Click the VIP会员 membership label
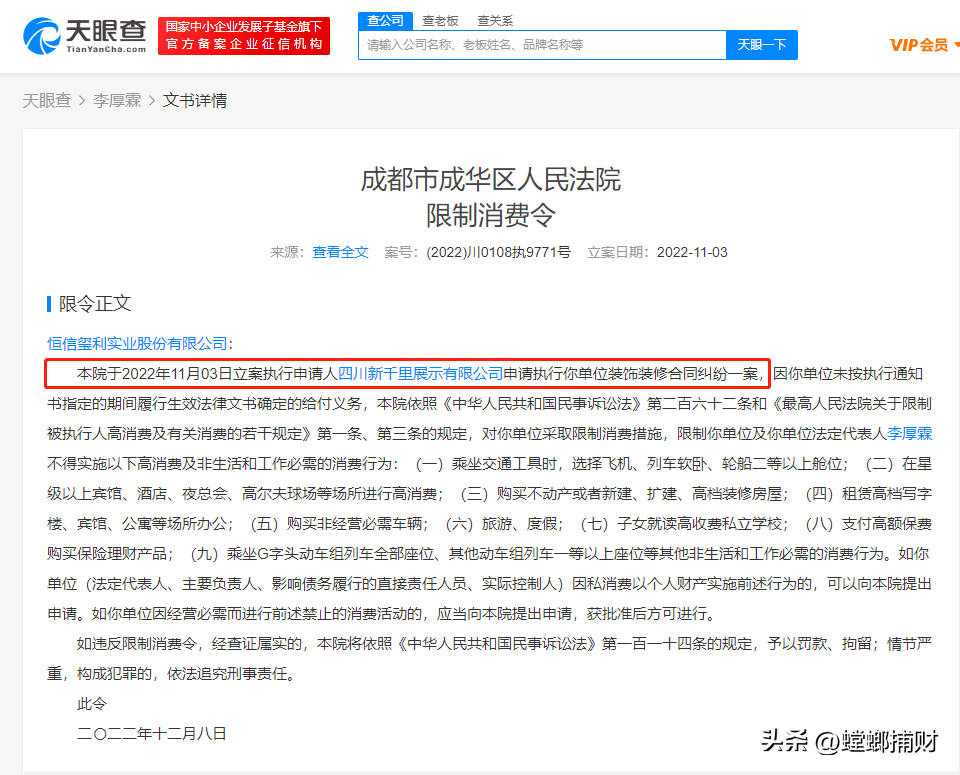This screenshot has height=775, width=960. (x=918, y=45)
